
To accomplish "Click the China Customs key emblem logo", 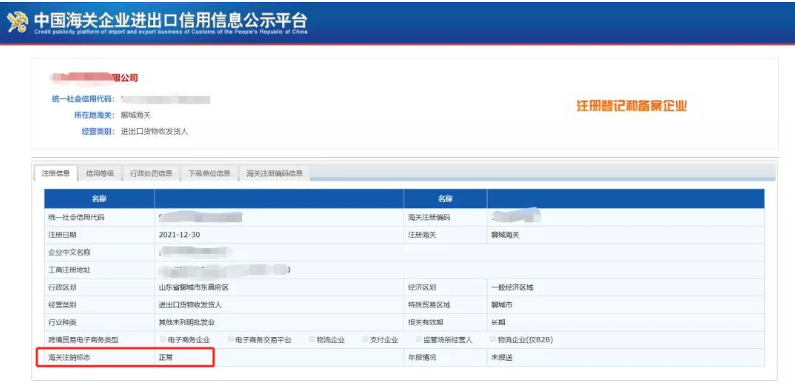I will 18,22.
